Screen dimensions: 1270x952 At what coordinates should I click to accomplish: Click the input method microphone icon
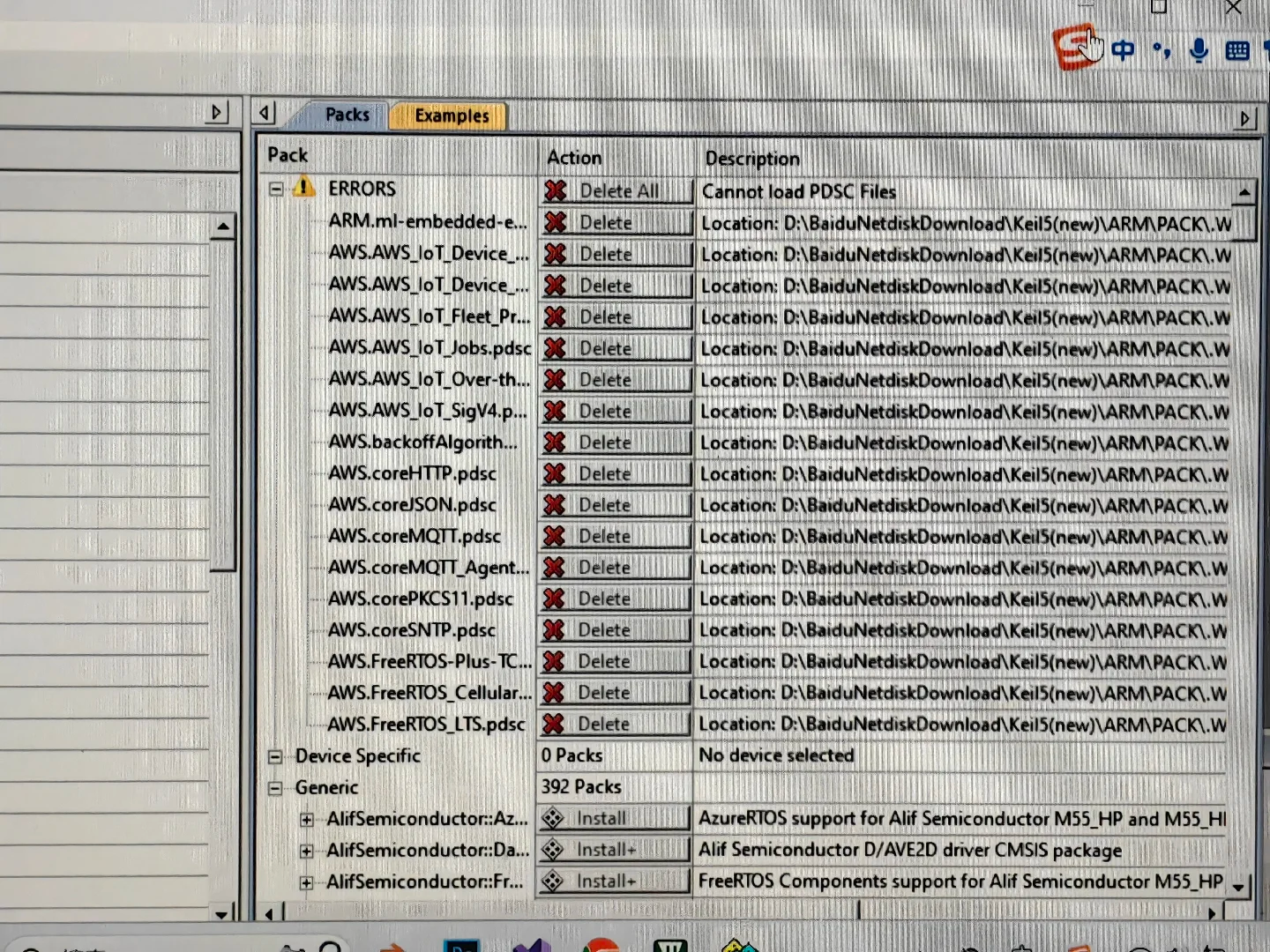pyautogui.click(x=1199, y=49)
